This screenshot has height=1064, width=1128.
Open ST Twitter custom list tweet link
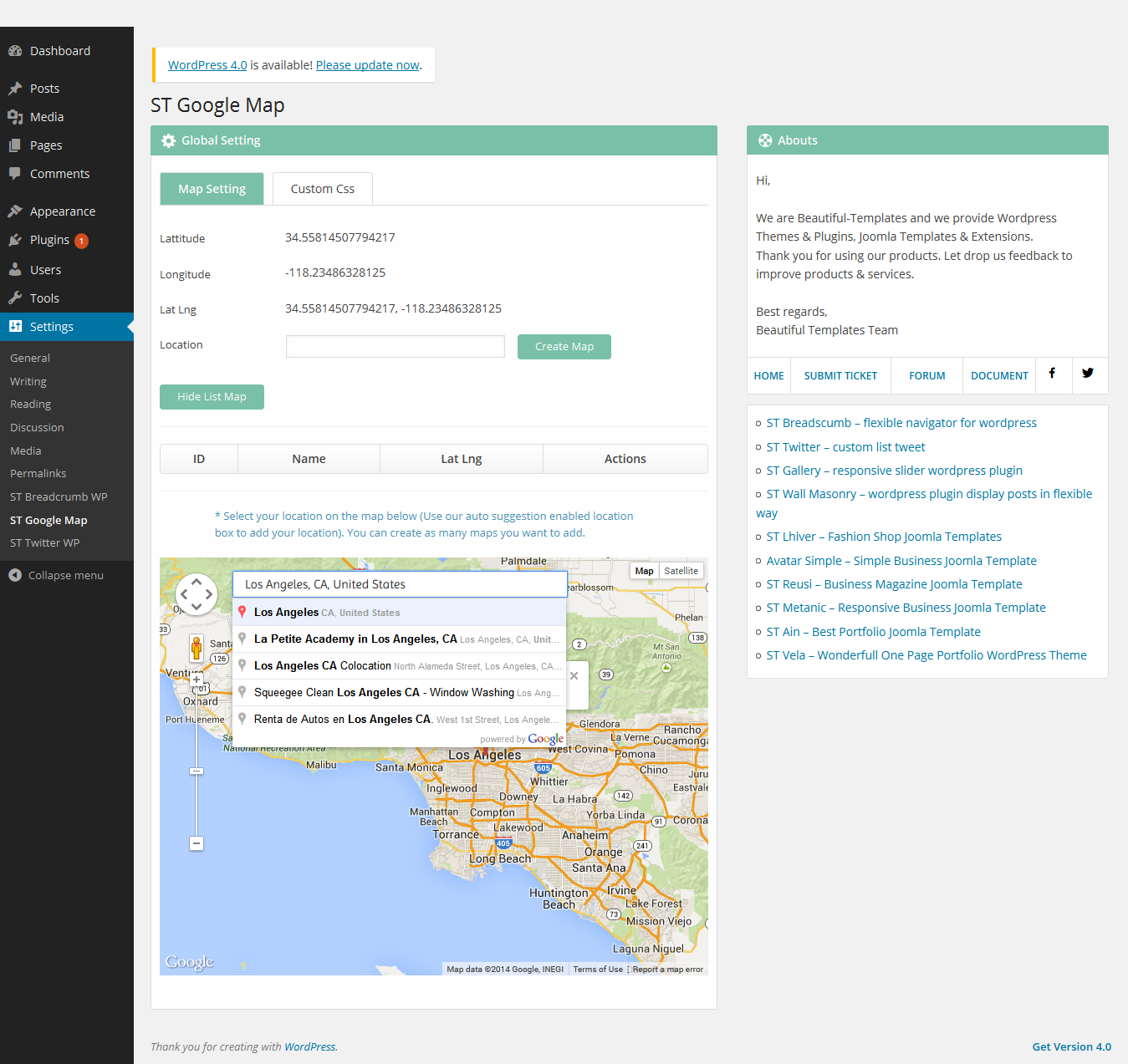click(846, 447)
